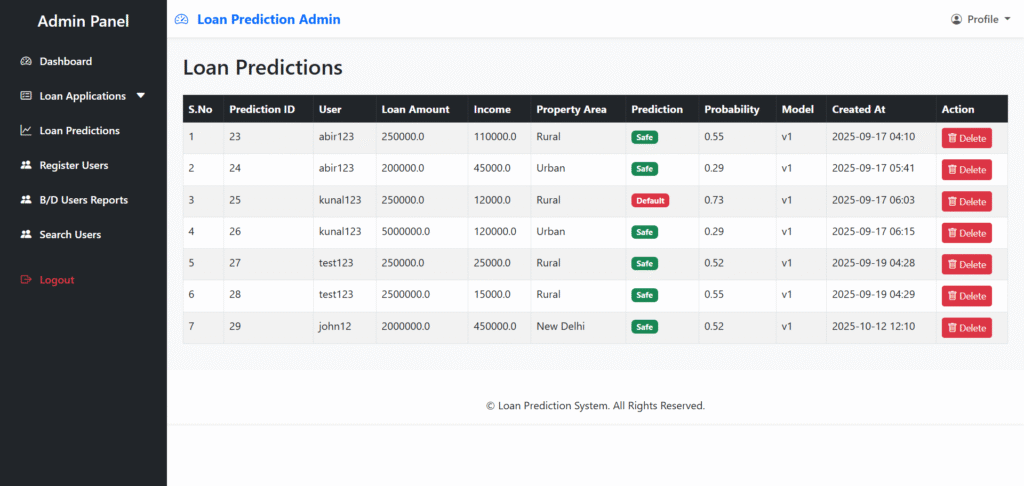Screen dimensions: 1024x486
Task: Click the Loan Predictions chart icon
Action: (x=26, y=131)
